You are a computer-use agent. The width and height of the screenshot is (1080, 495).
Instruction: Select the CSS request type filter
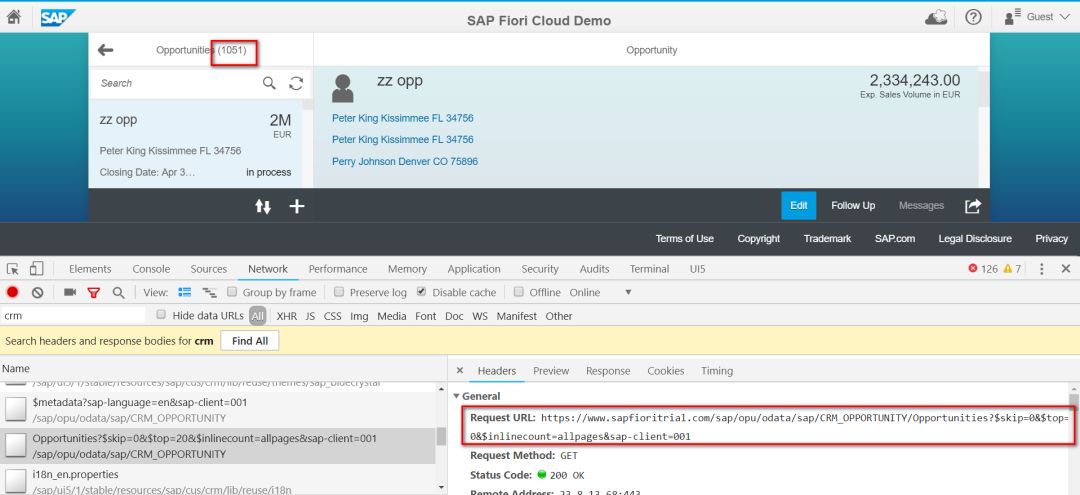[x=333, y=316]
